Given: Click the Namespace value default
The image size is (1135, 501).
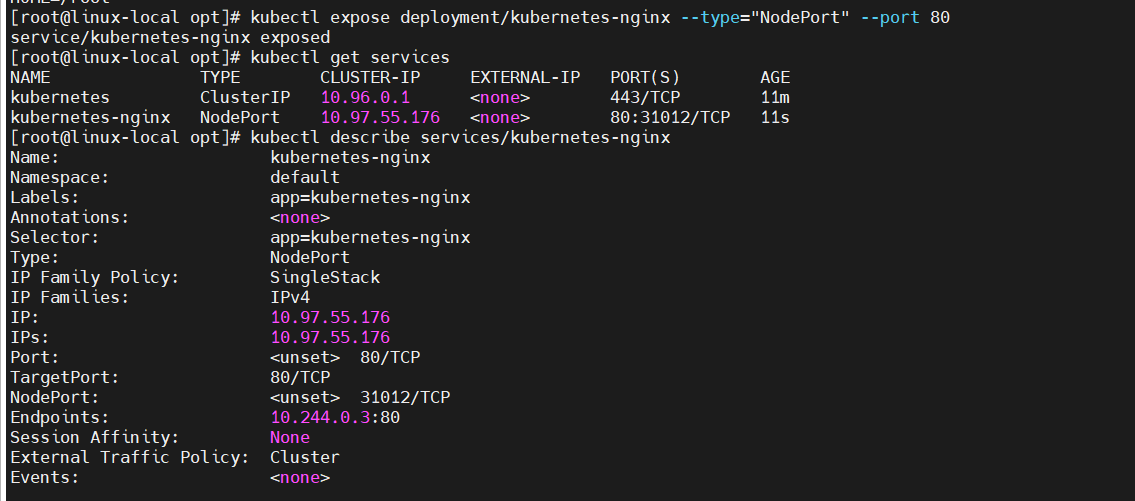Looking at the screenshot, I should (305, 177).
